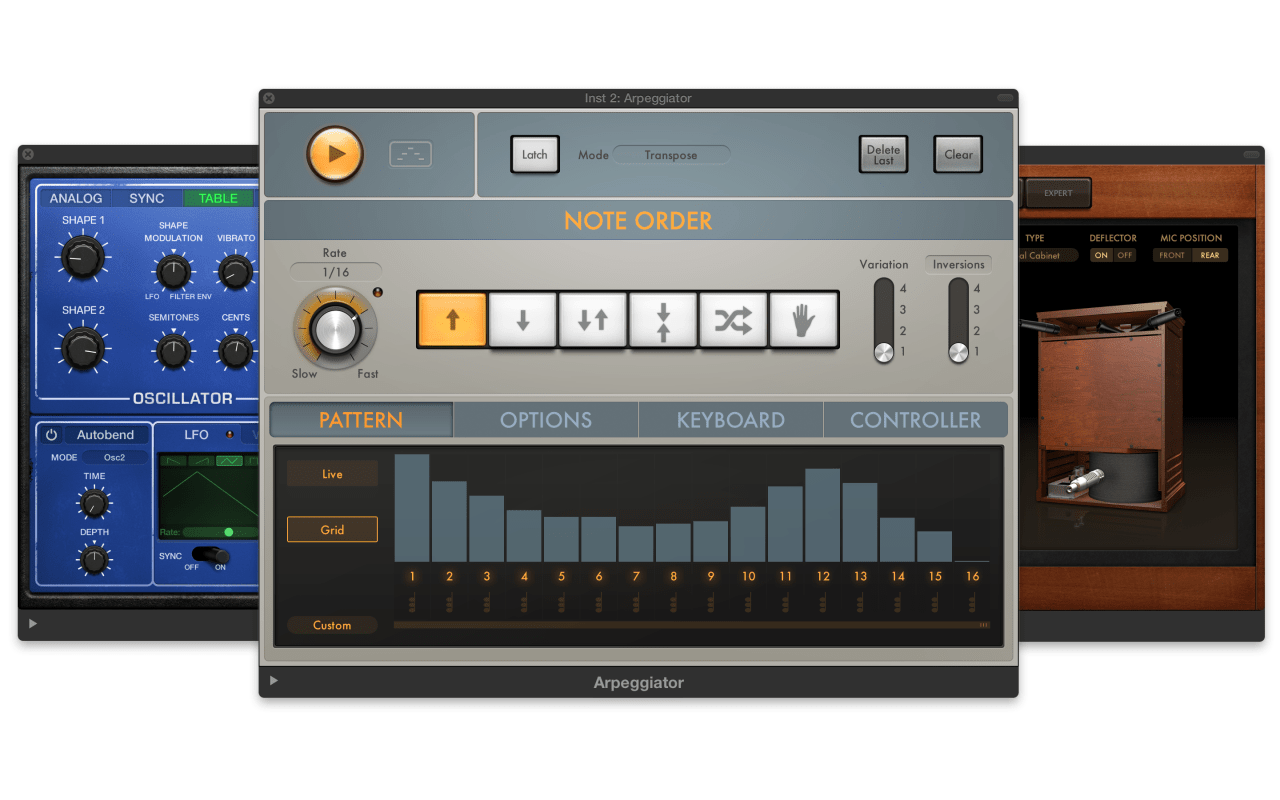Screen dimensions: 1280x800
Task: Select the as-played hand note order icon
Action: point(804,319)
